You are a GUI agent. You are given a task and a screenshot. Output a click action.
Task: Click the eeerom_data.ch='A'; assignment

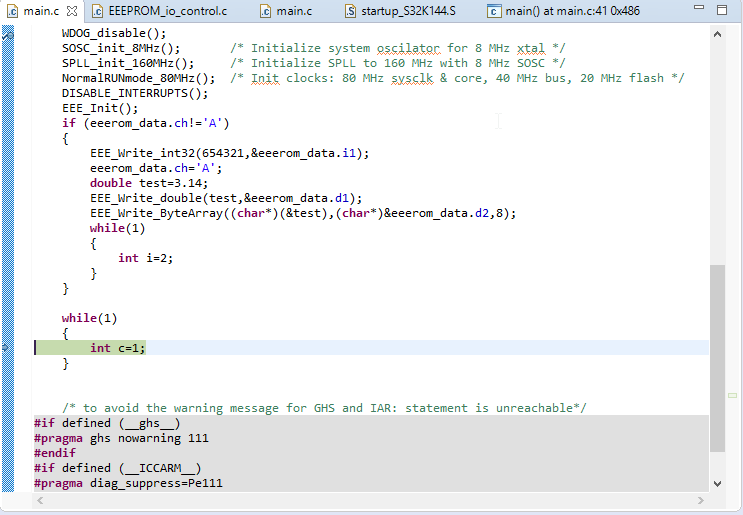coord(156,168)
